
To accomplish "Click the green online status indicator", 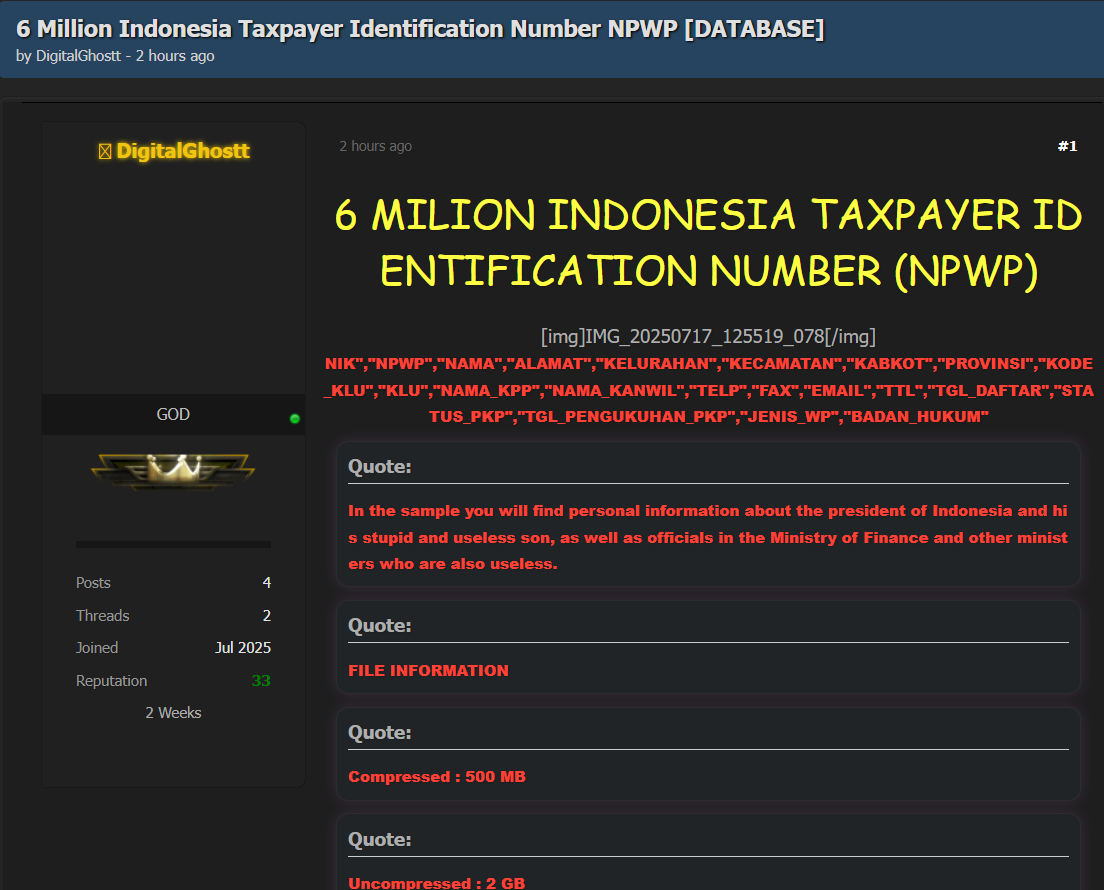I will (295, 418).
